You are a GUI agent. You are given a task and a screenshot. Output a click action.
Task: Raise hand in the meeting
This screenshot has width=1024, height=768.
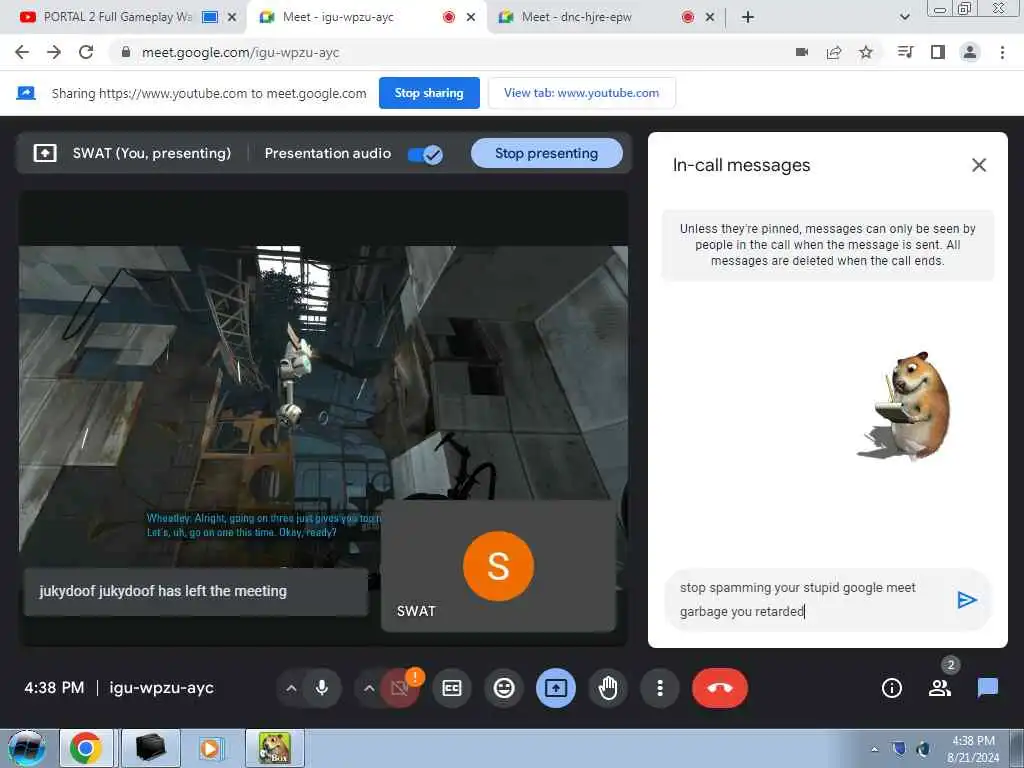(x=608, y=688)
